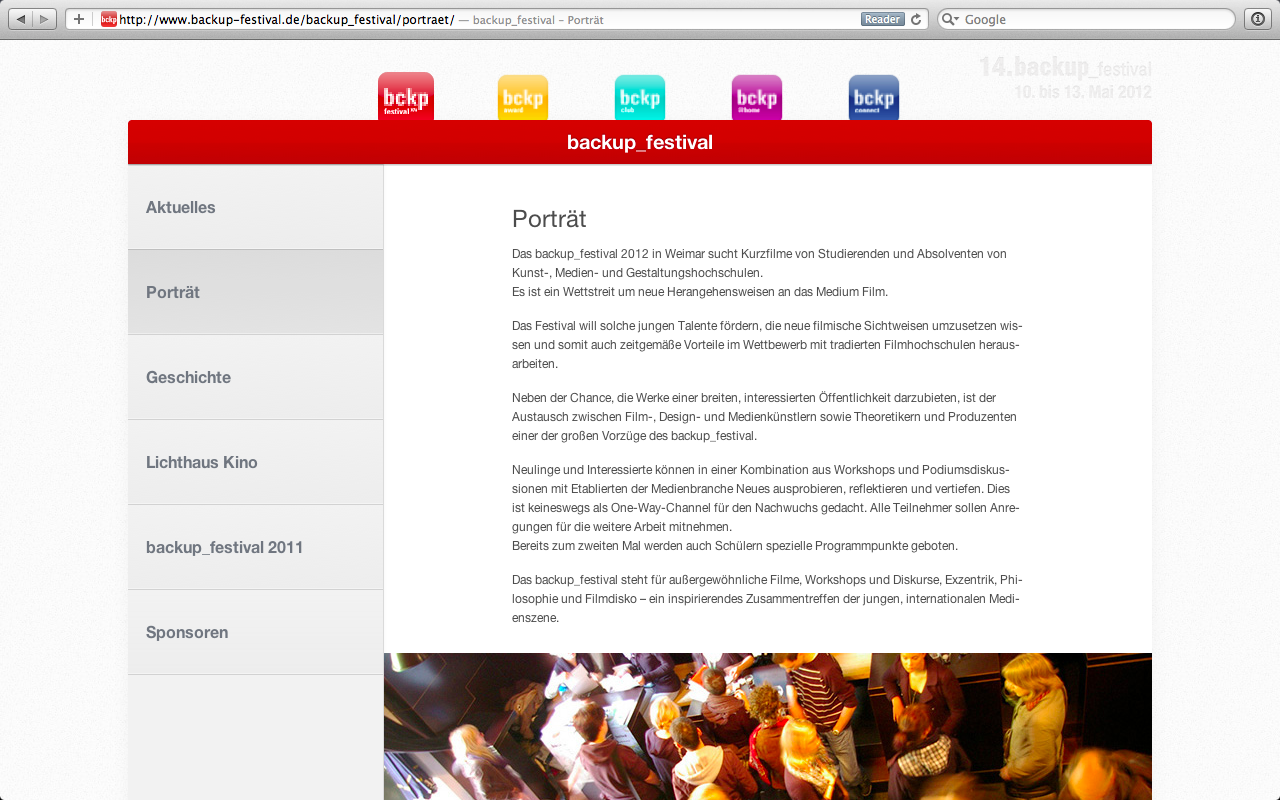The height and width of the screenshot is (800, 1280).
Task: Go back with the browser back arrow
Action: tap(20, 19)
